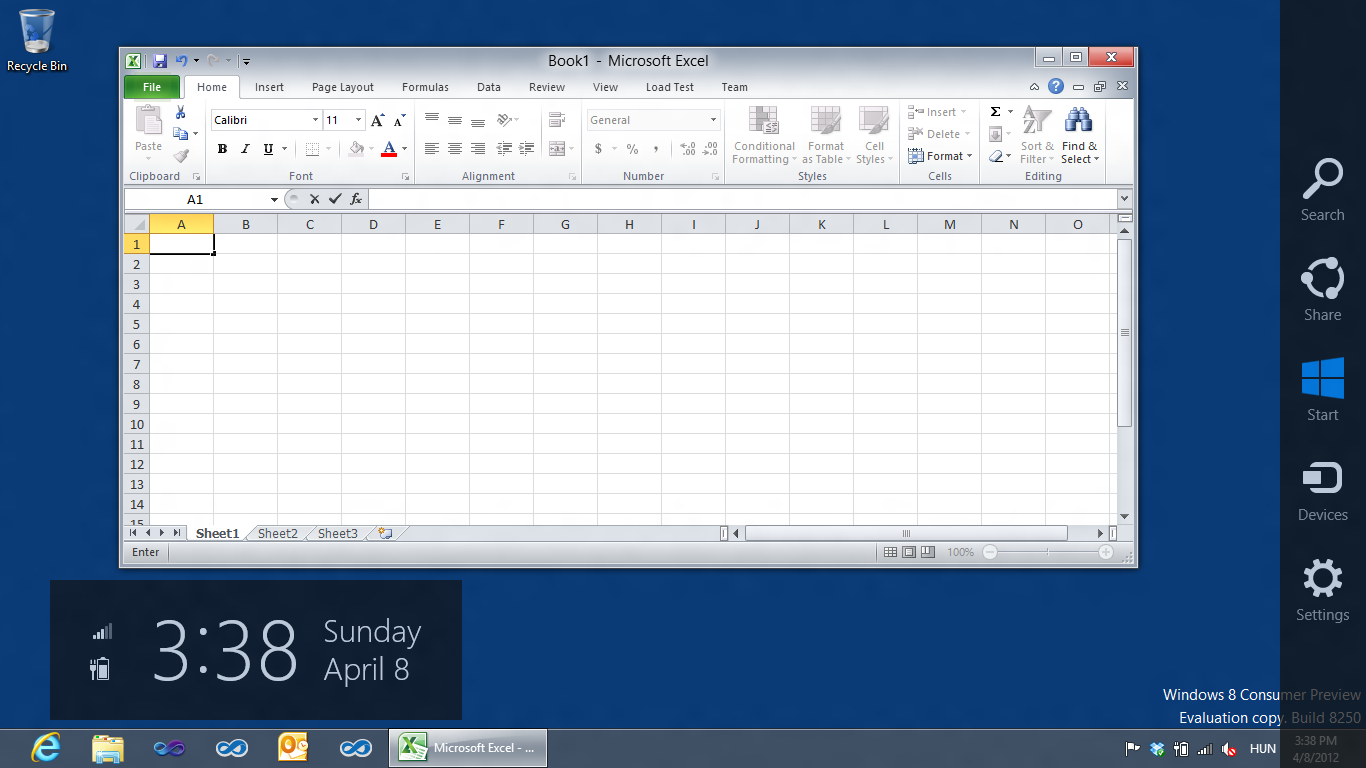Image resolution: width=1366 pixels, height=768 pixels.
Task: Open Find & Select binoculars
Action: click(1079, 136)
